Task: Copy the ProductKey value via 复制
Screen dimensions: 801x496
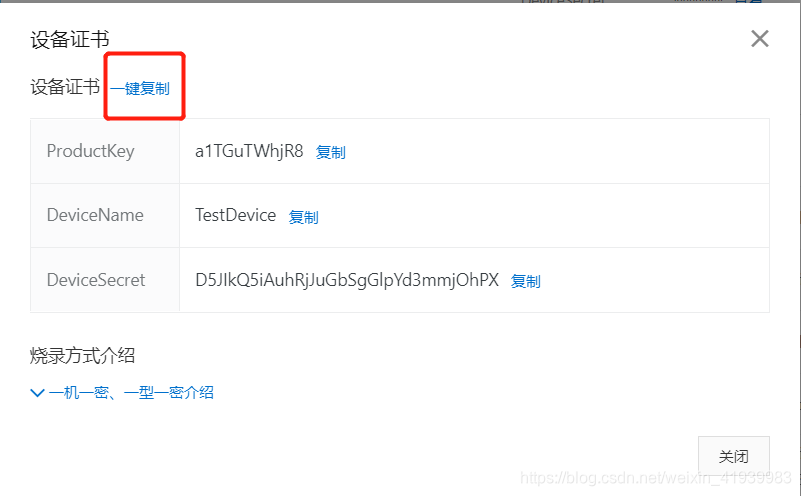Action: click(331, 152)
